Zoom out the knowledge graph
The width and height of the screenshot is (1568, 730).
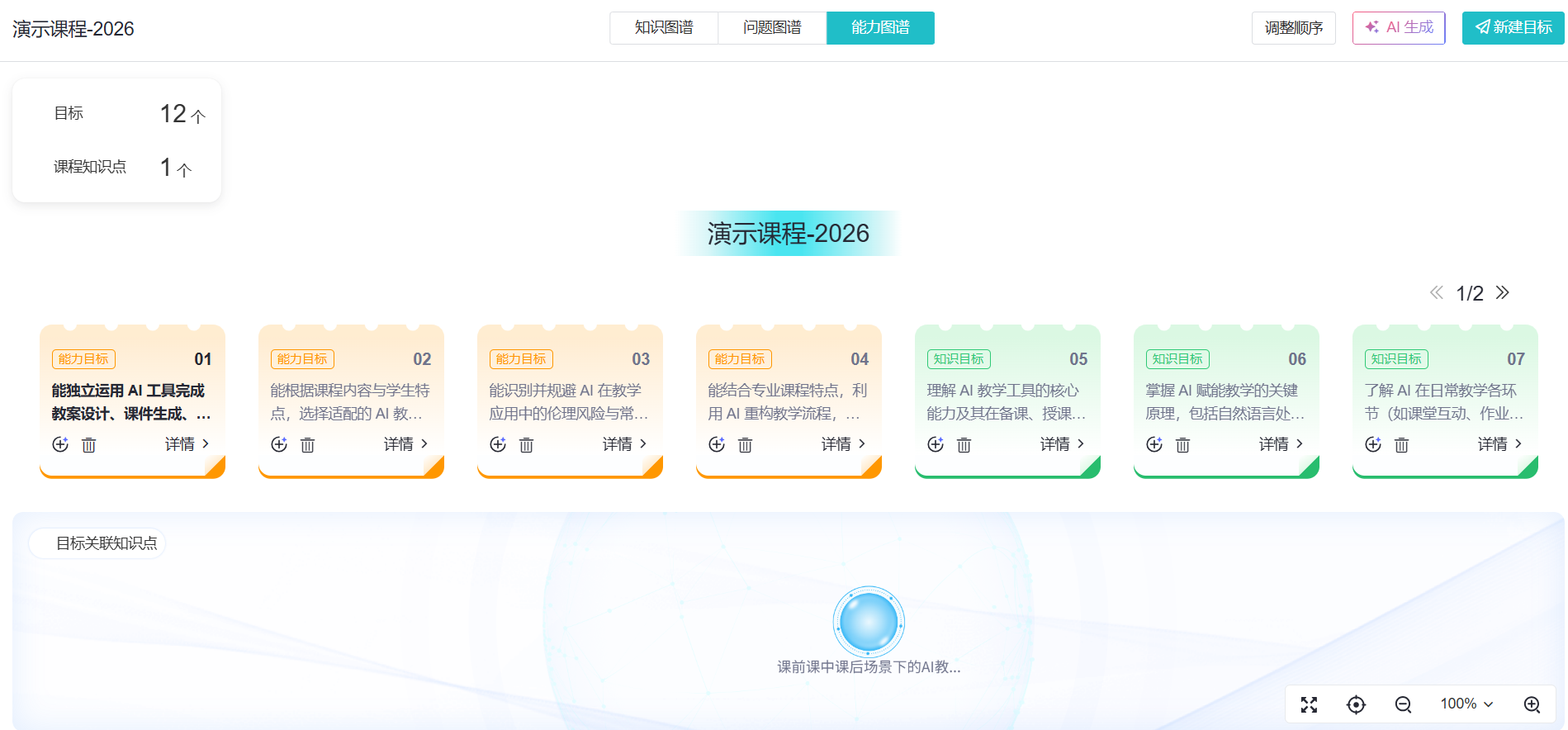[1403, 704]
